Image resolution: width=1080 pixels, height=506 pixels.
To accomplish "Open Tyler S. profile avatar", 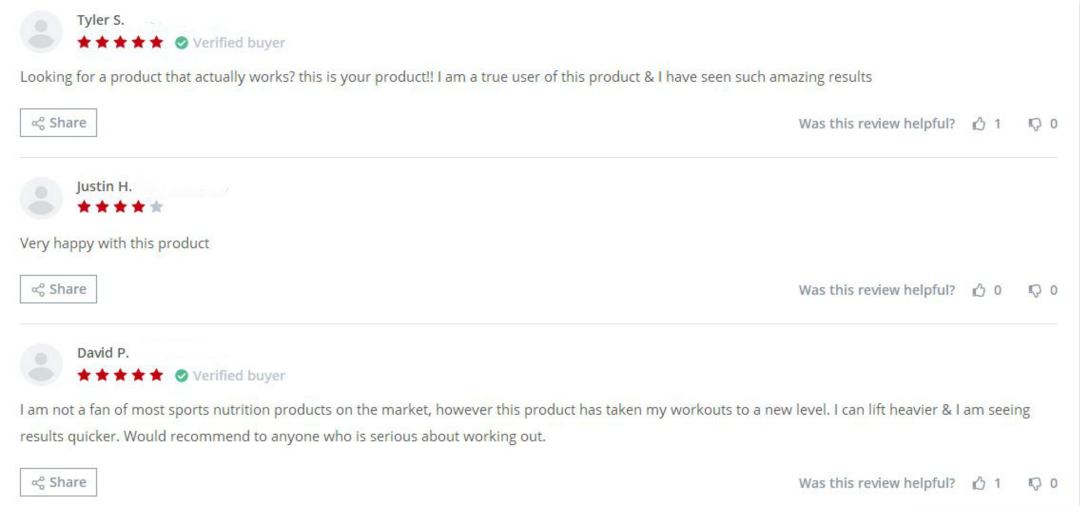I will pos(41,32).
